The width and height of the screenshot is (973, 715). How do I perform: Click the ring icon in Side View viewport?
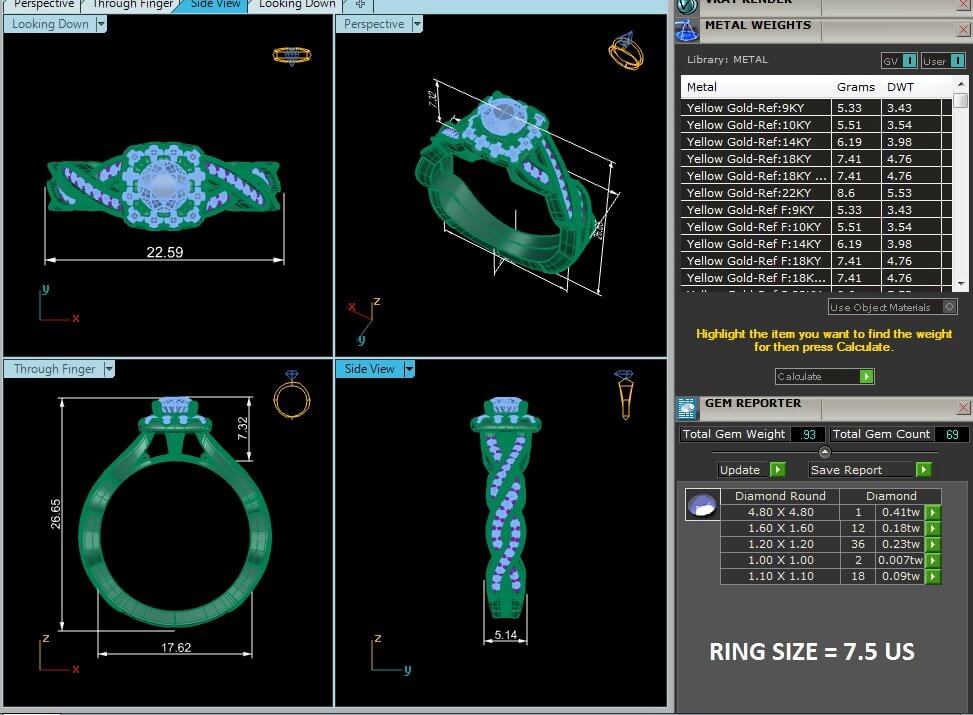[624, 394]
